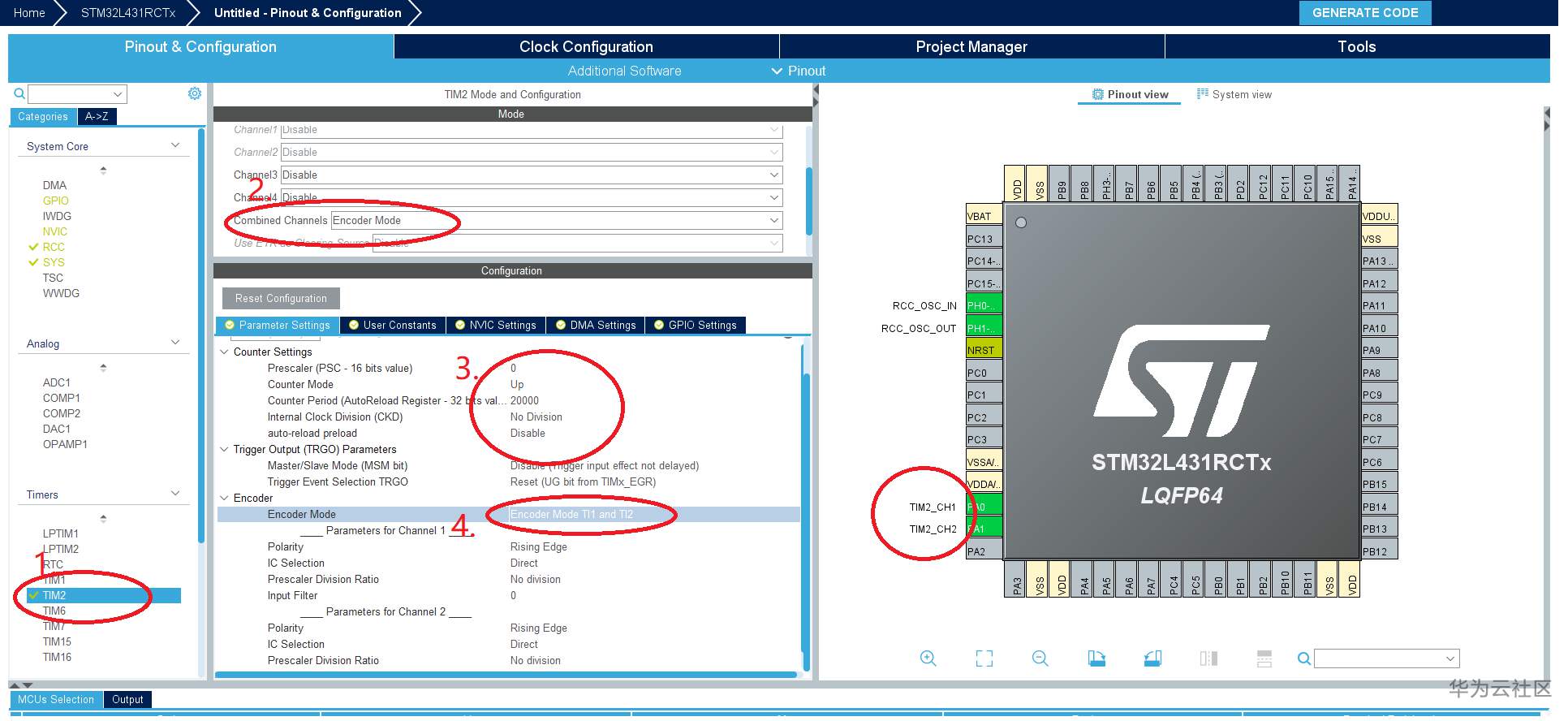The height and width of the screenshot is (721, 1568).
Task: Select RCC in the System Core list
Action: click(x=54, y=247)
